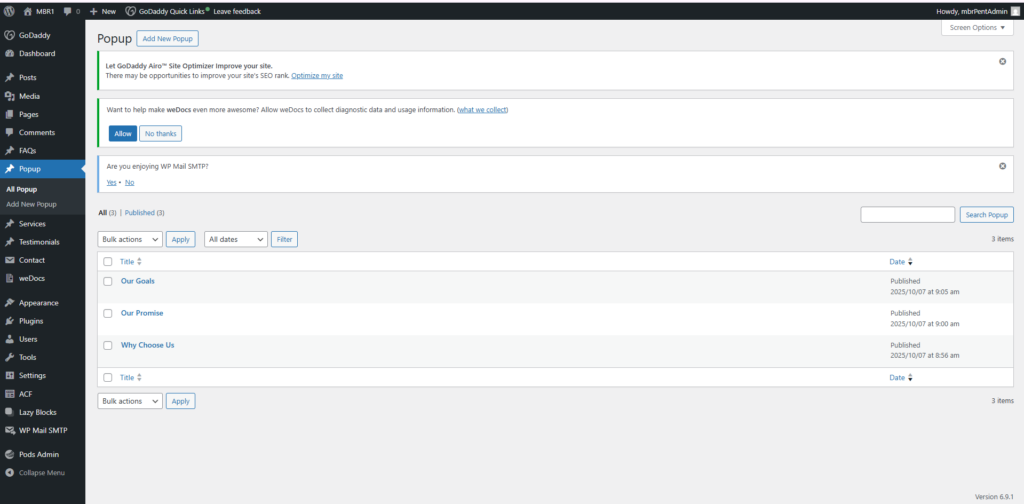This screenshot has width=1024, height=504.
Task: Dismiss the WP Mail SMTP notice
Action: (1002, 166)
